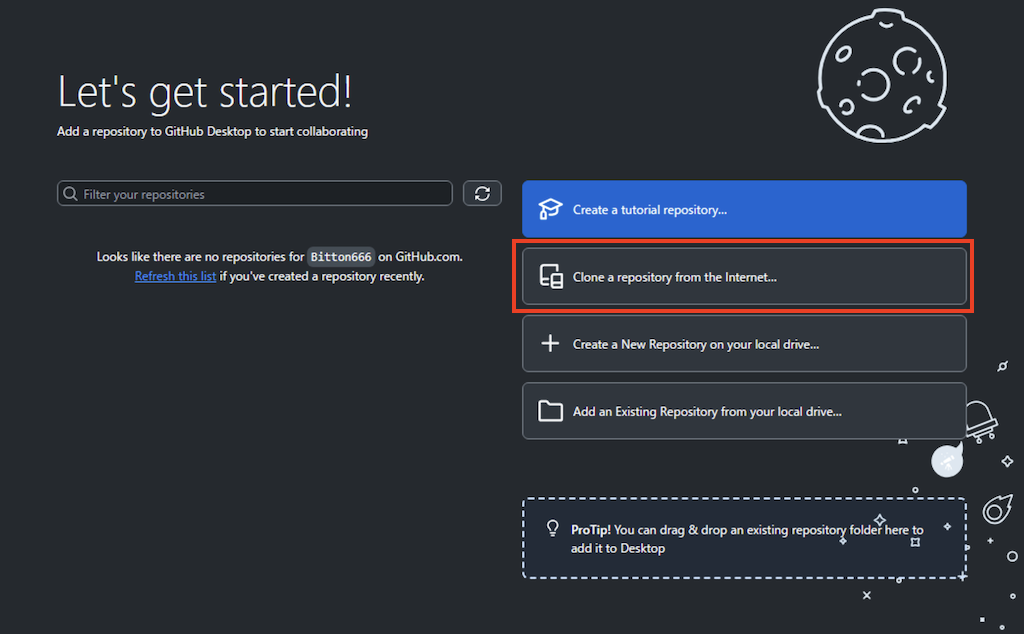This screenshot has width=1024, height=634.
Task: Click the Let's get started! heading
Action: [x=204, y=91]
